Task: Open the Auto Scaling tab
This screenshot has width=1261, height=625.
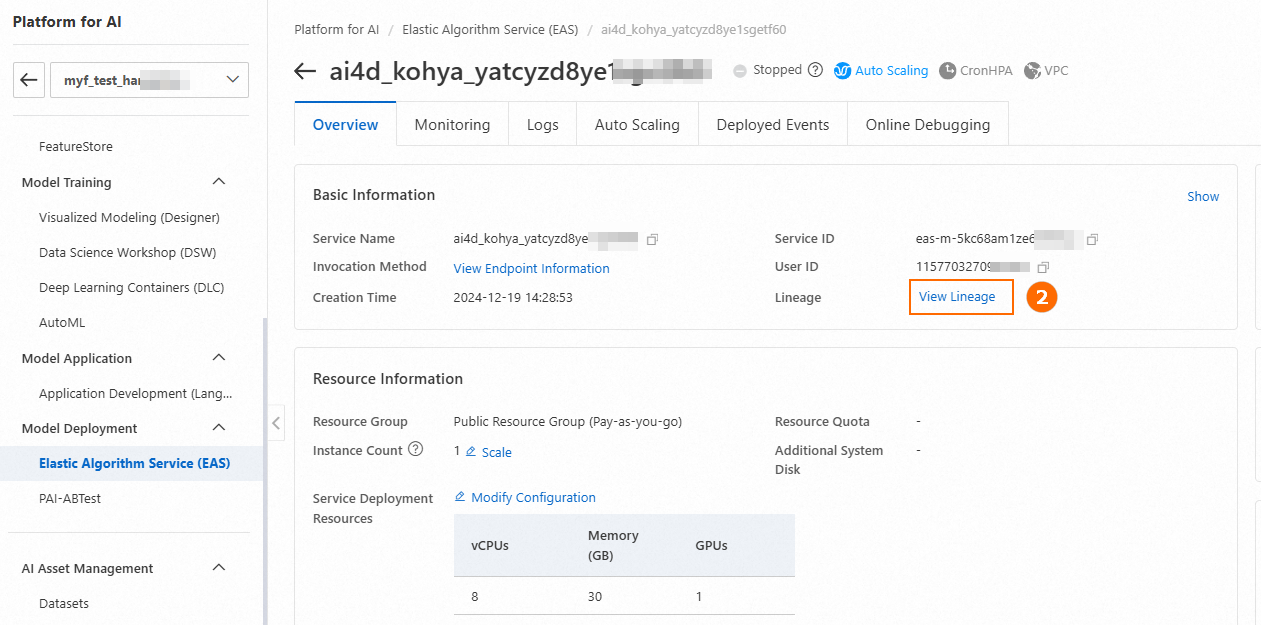Action: tap(637, 125)
